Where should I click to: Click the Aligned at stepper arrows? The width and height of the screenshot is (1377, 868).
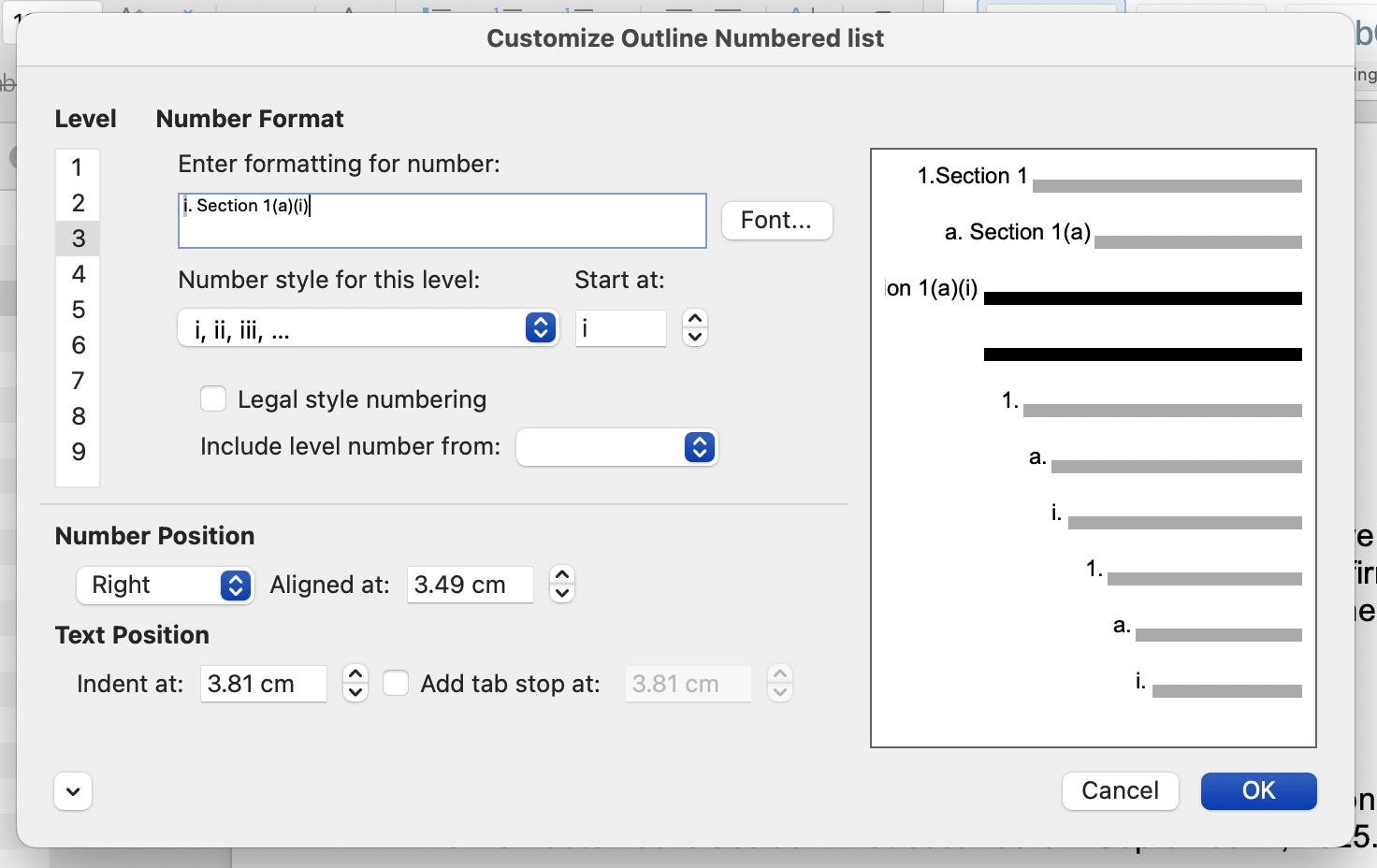click(x=562, y=585)
